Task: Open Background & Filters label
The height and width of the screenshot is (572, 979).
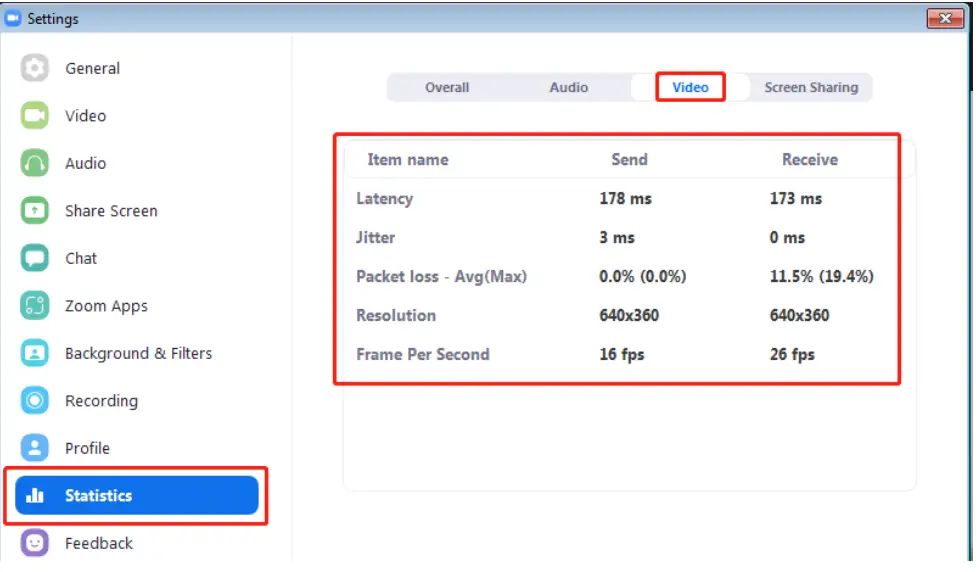Action: point(139,353)
